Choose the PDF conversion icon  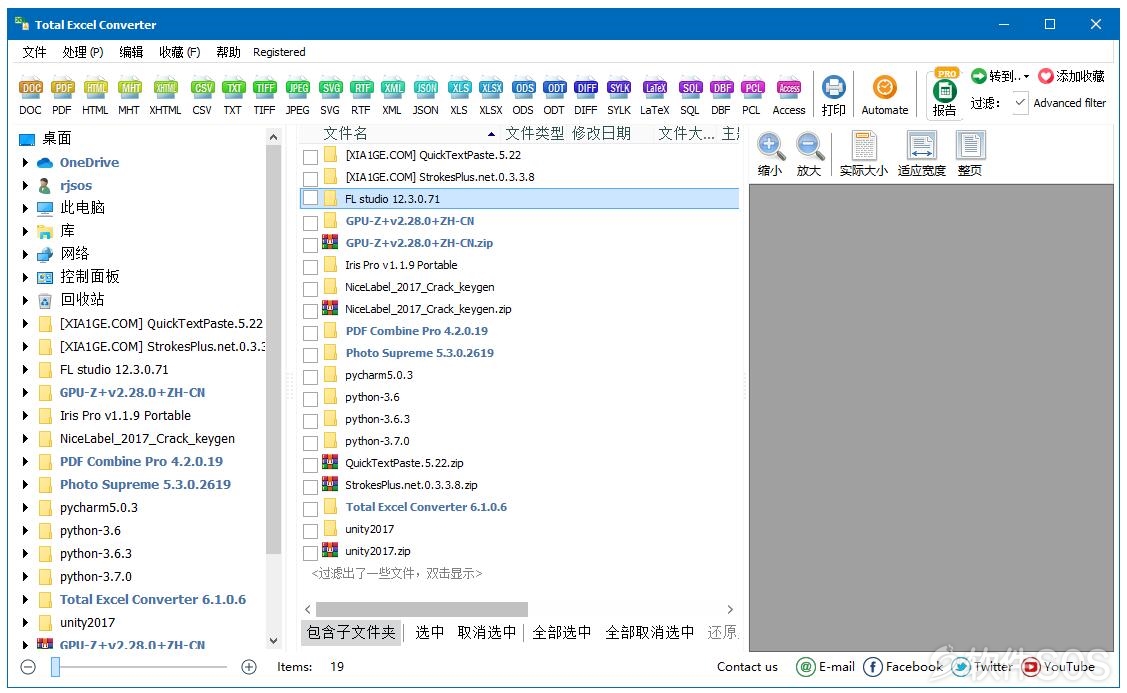[x=62, y=96]
